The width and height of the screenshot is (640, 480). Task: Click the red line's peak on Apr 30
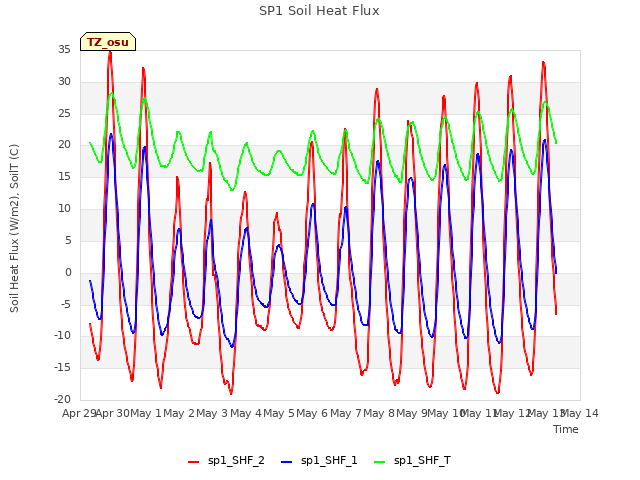click(x=110, y=53)
